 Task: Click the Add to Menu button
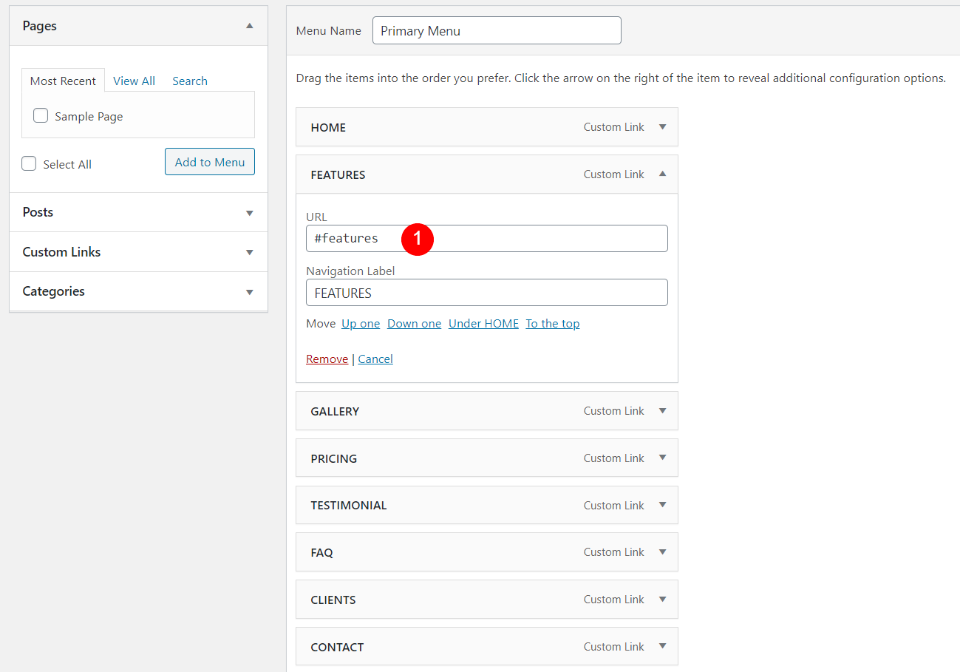pyautogui.click(x=210, y=162)
